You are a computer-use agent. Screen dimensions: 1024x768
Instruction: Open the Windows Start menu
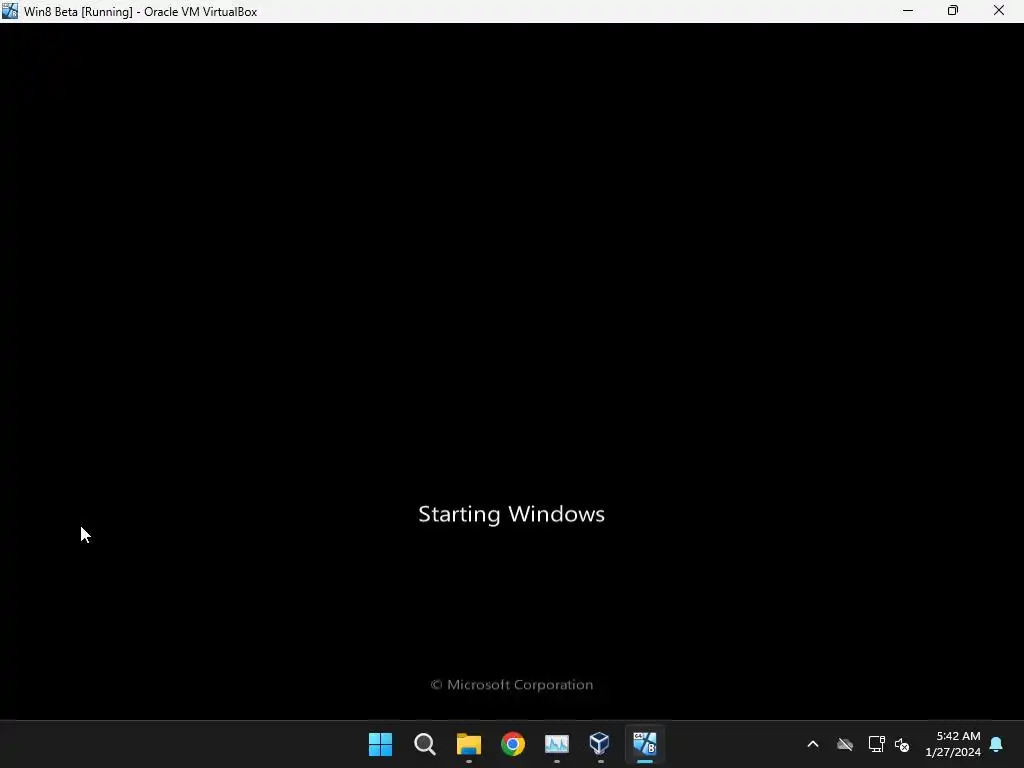[380, 744]
